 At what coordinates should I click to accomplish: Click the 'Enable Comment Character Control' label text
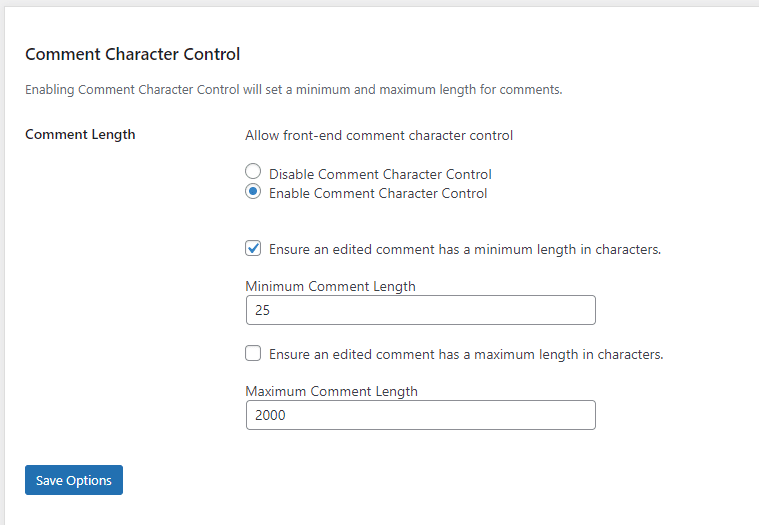(x=378, y=194)
